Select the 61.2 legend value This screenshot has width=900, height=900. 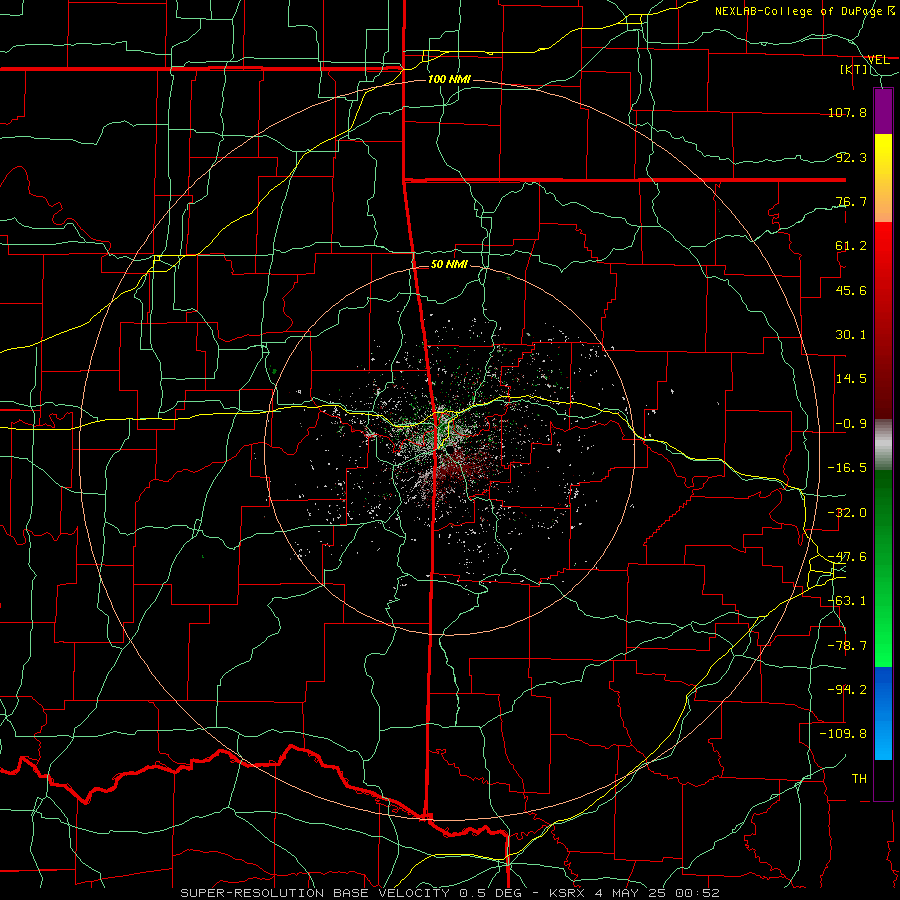tap(851, 246)
